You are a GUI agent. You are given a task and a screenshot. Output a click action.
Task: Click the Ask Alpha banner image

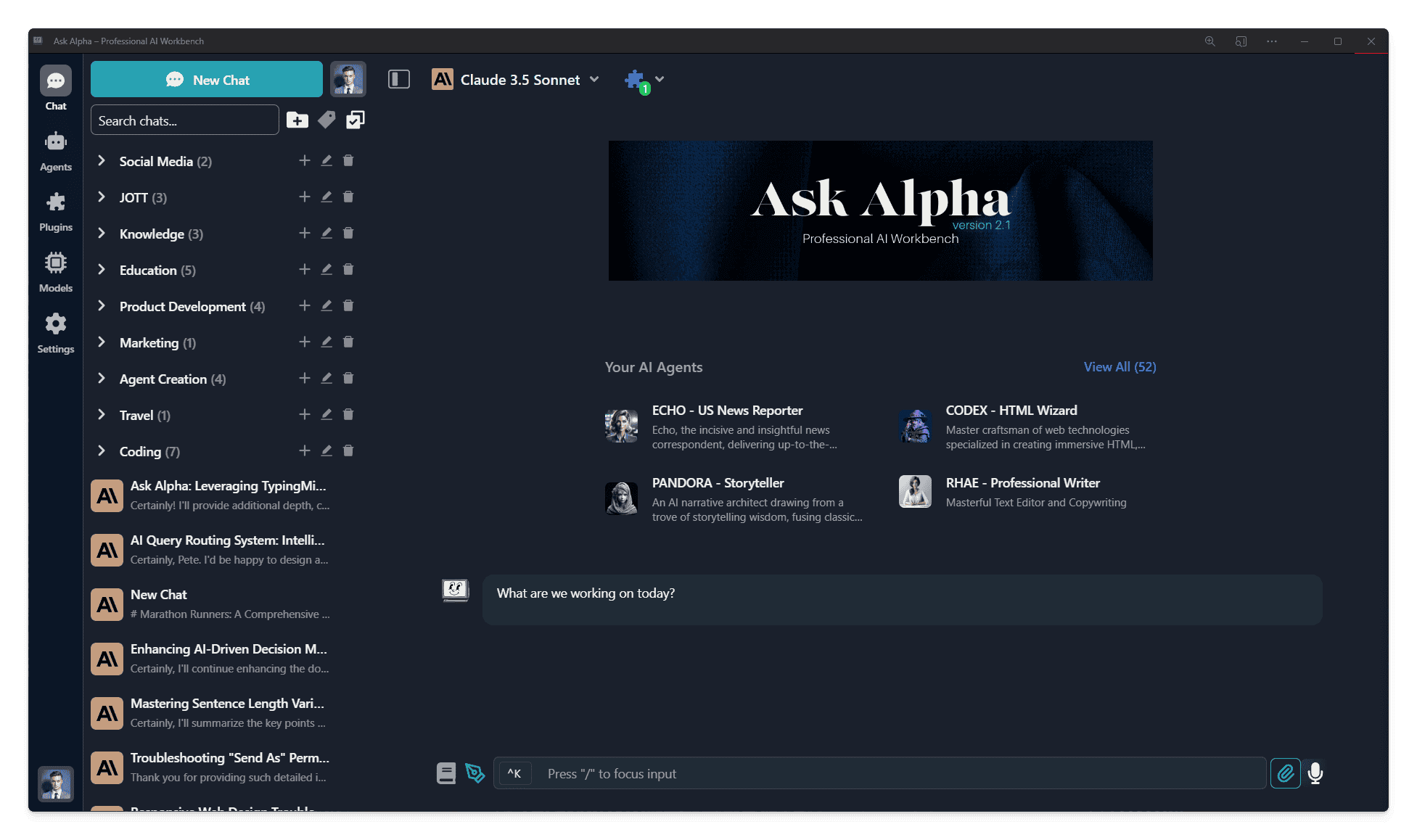tap(880, 210)
